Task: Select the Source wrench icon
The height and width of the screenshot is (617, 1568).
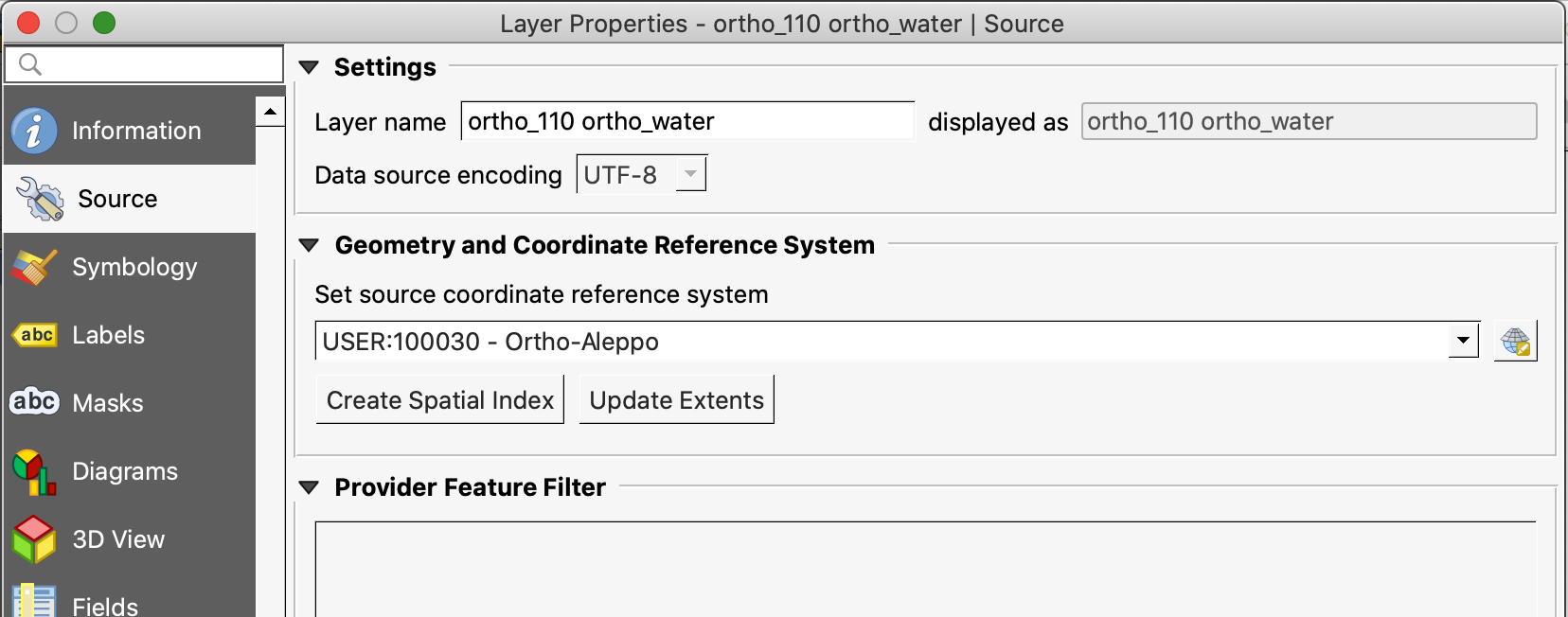Action: pos(40,199)
